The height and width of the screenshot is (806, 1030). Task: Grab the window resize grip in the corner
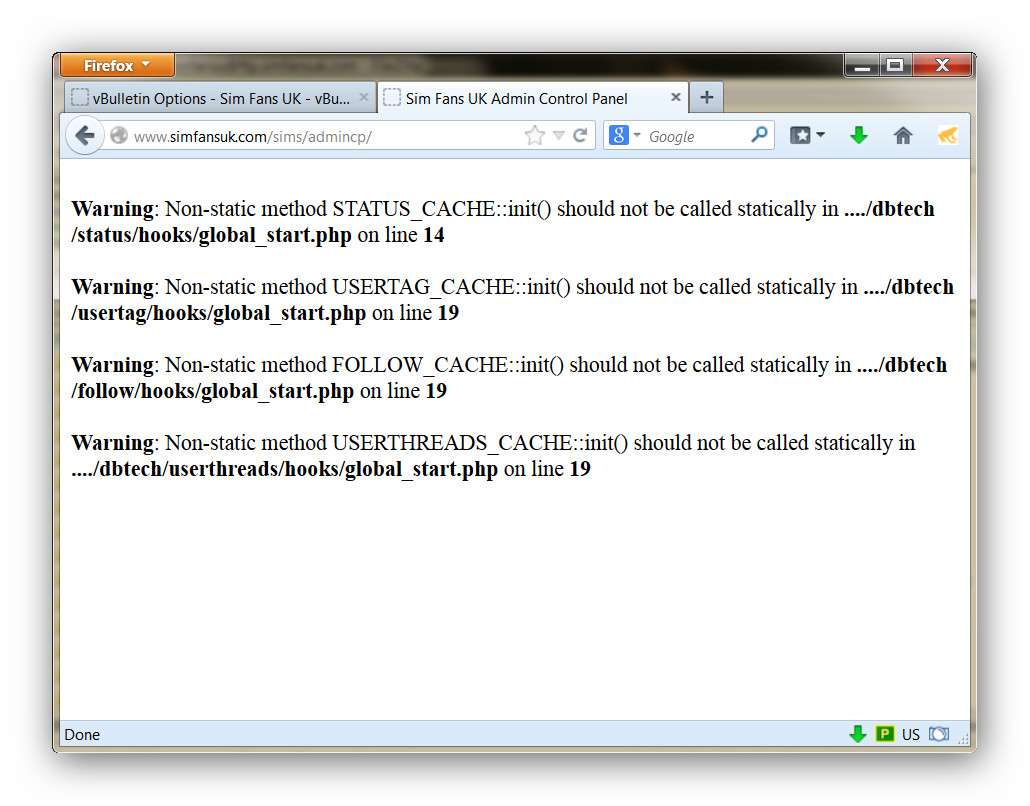point(964,738)
